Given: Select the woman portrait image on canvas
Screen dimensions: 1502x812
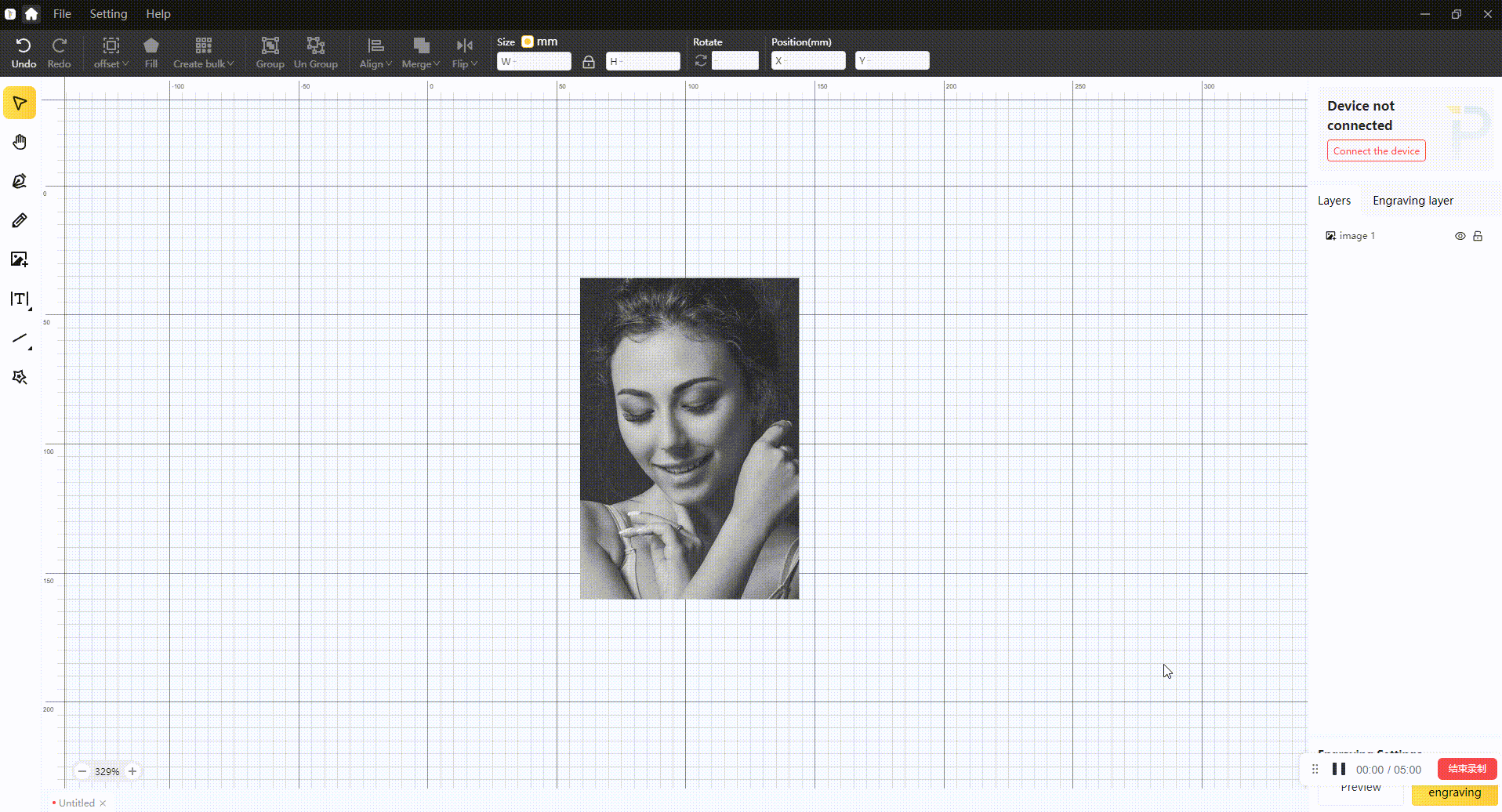Looking at the screenshot, I should [690, 438].
